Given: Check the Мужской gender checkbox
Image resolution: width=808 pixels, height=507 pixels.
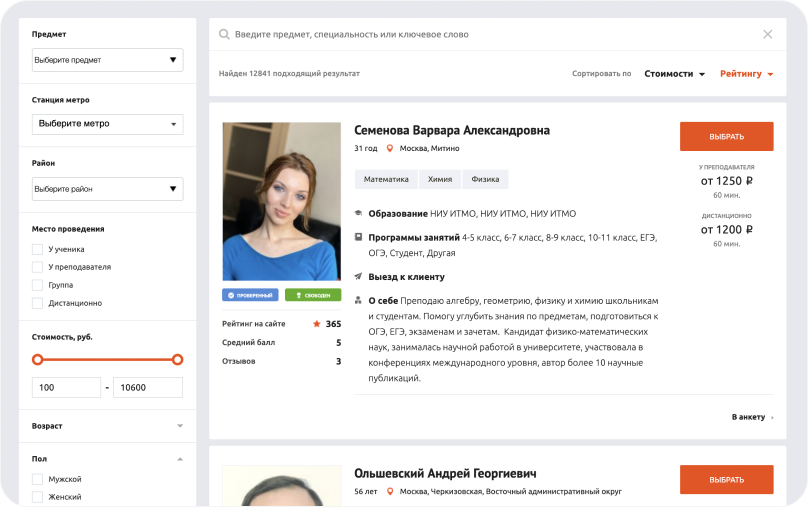Looking at the screenshot, I should (x=37, y=479).
